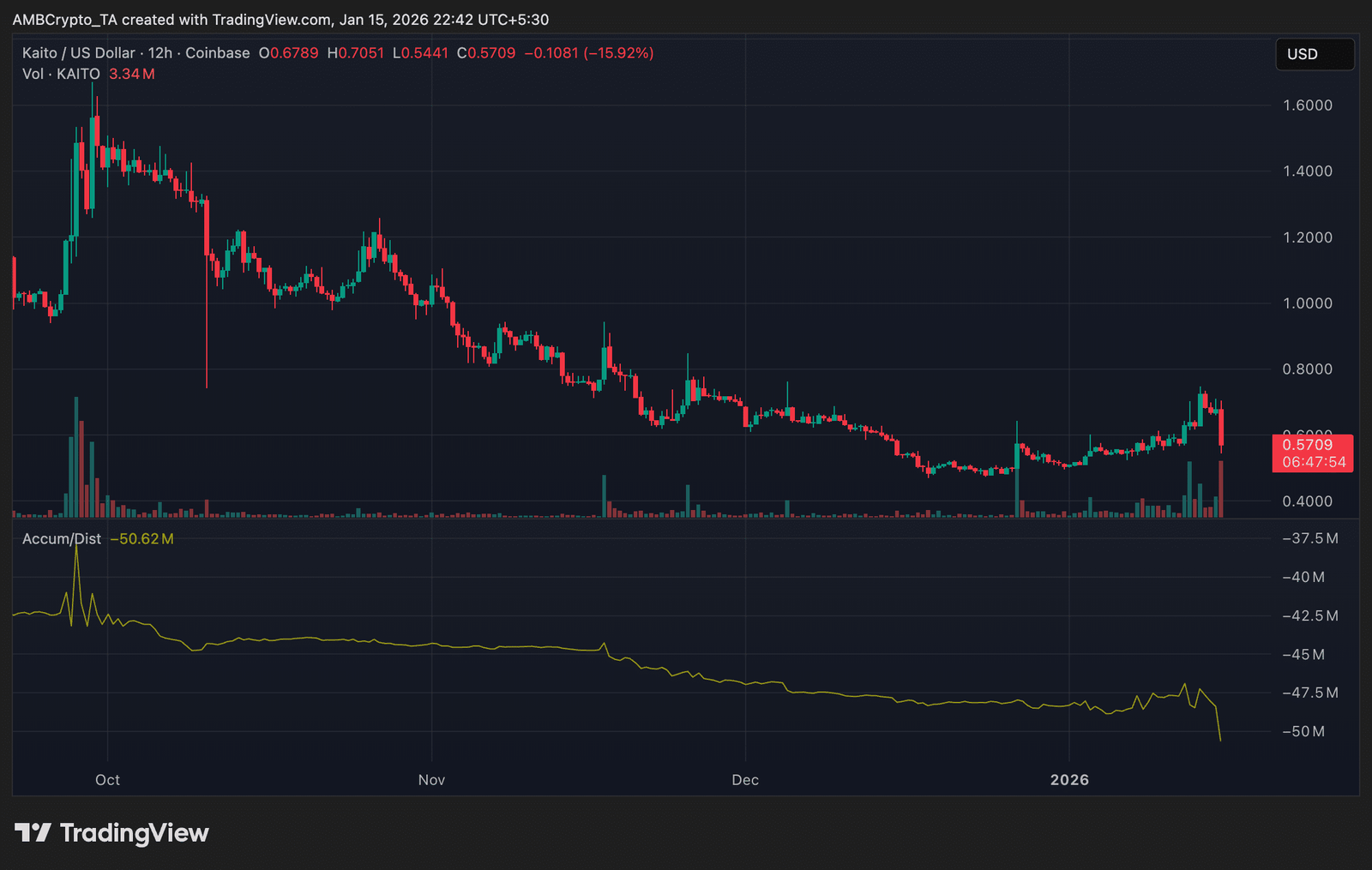Image resolution: width=1372 pixels, height=870 pixels.
Task: Click the TradingView logo icon
Action: [33, 832]
